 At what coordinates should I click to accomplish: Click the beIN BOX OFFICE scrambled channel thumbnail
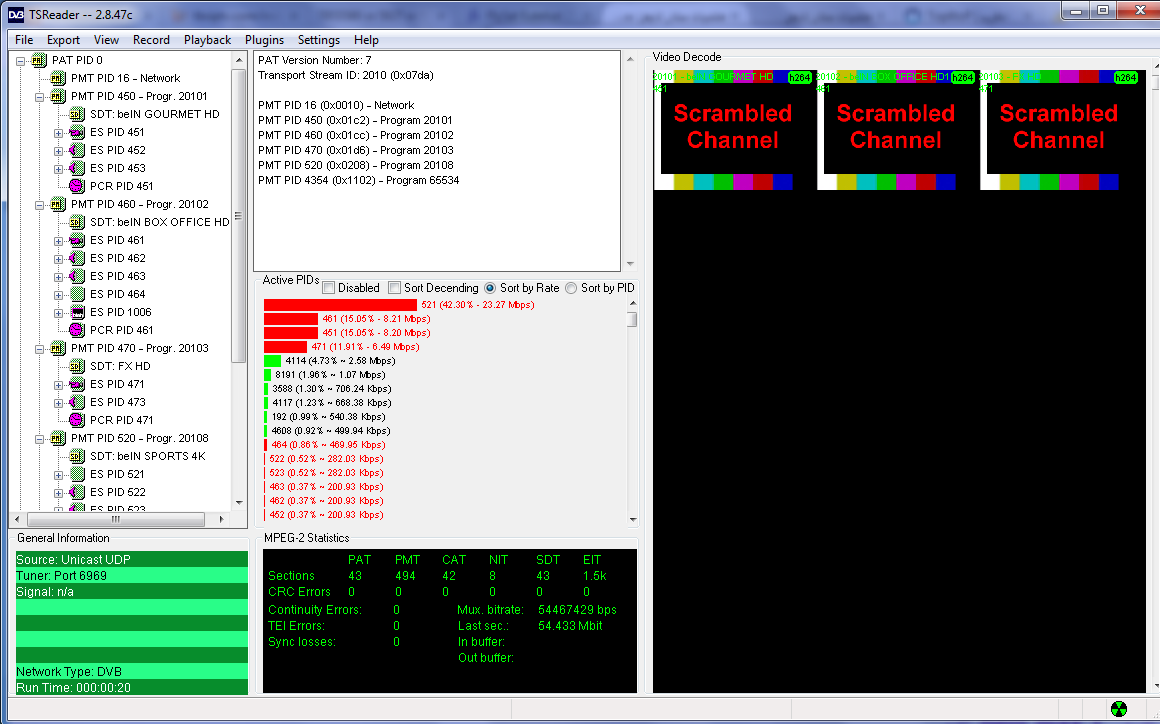point(896,129)
